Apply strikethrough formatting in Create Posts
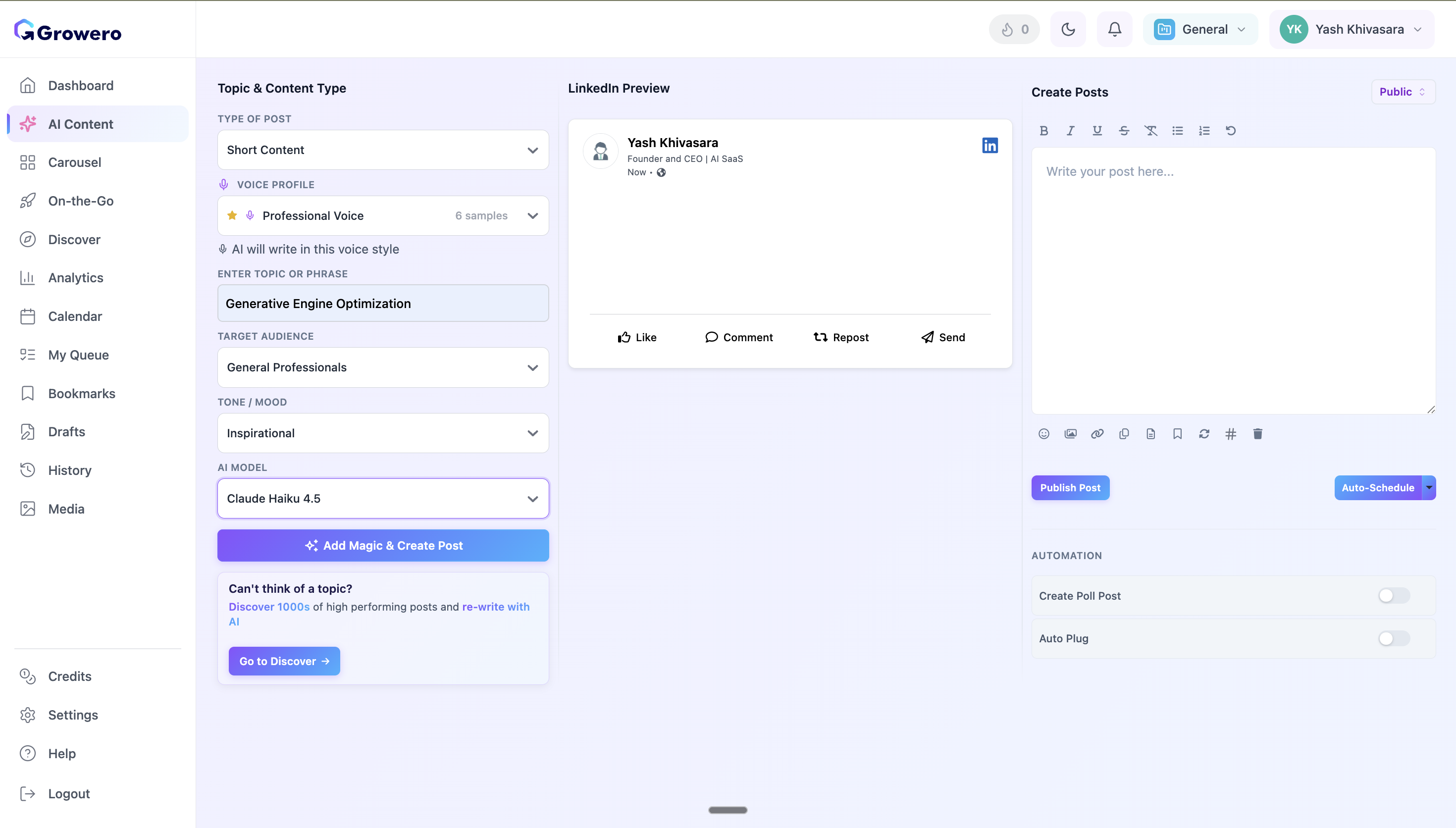This screenshot has width=1456, height=828. 1124,130
